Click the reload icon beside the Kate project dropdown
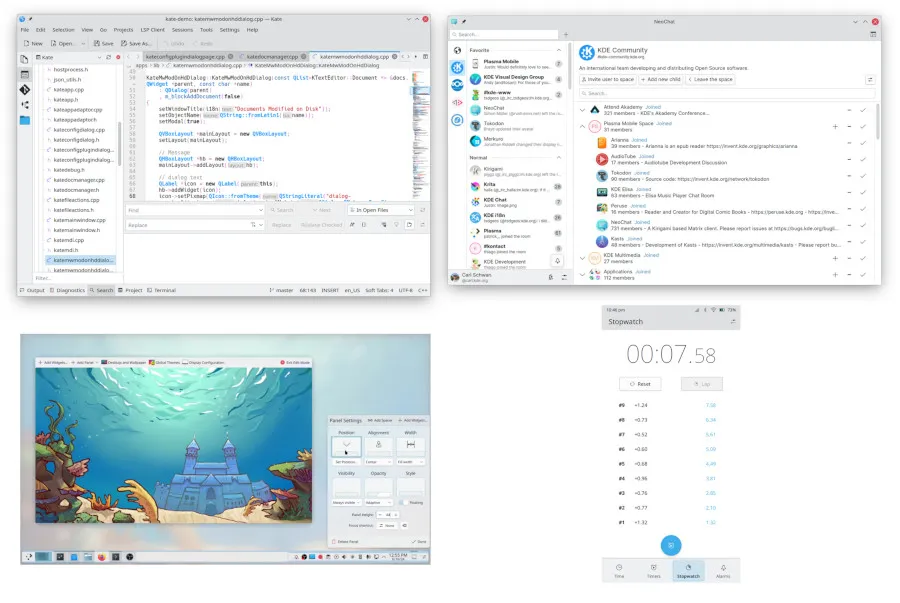This screenshot has width=900, height=603. pyautogui.click(x=108, y=57)
